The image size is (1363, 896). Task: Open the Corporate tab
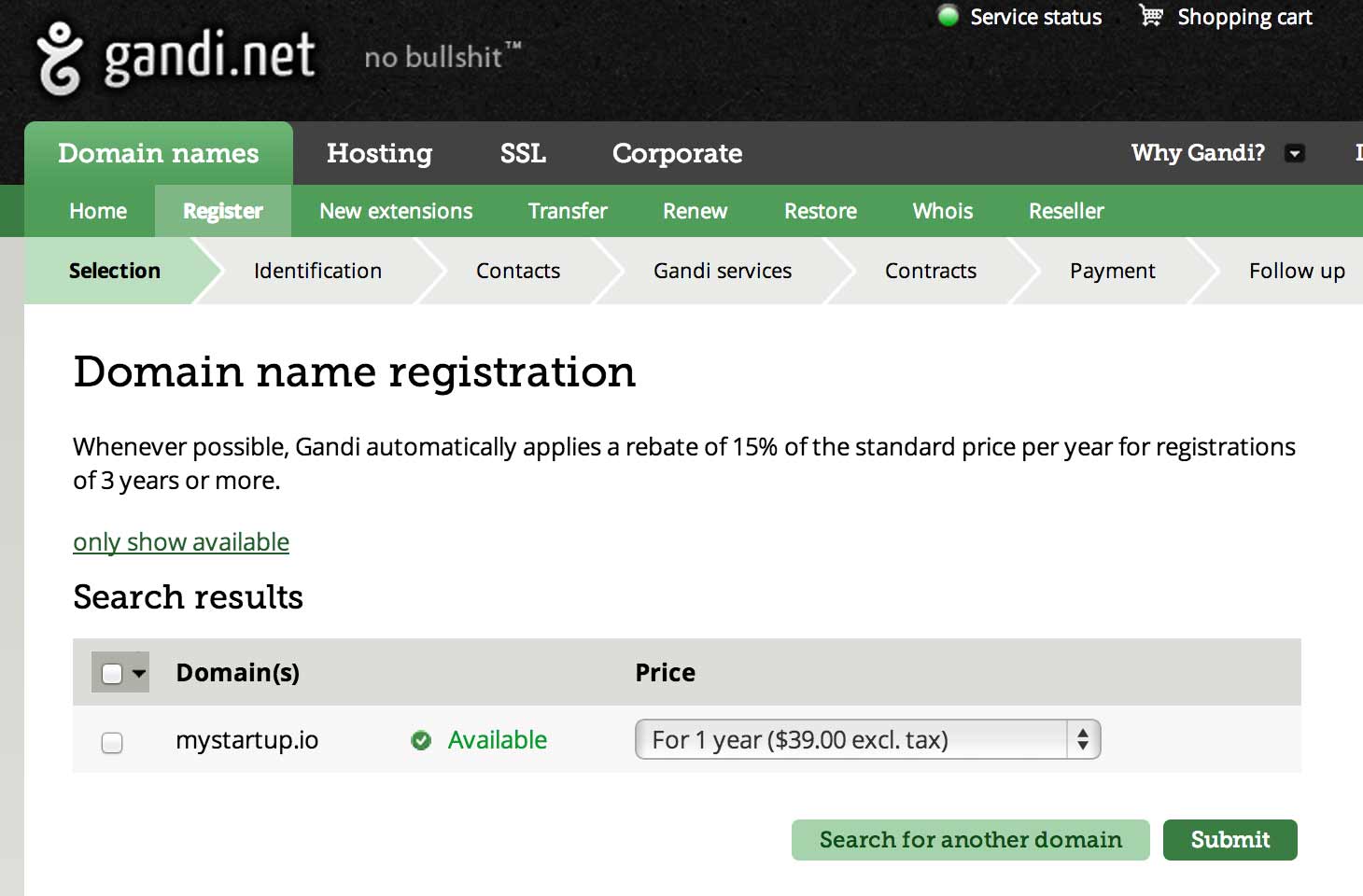(x=678, y=153)
